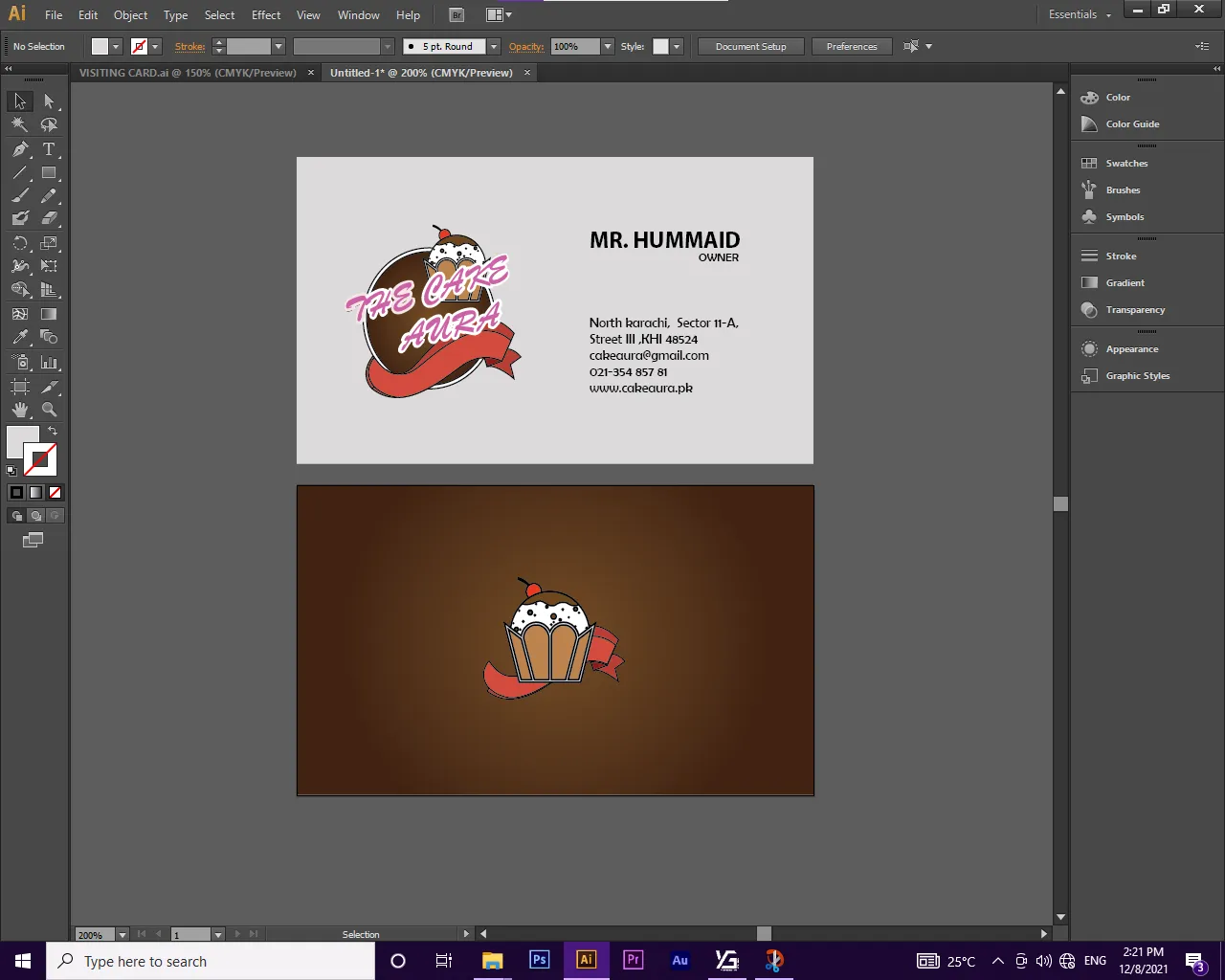Select the Perspective Grid tool
Image resolution: width=1225 pixels, height=980 pixels.
tap(49, 290)
